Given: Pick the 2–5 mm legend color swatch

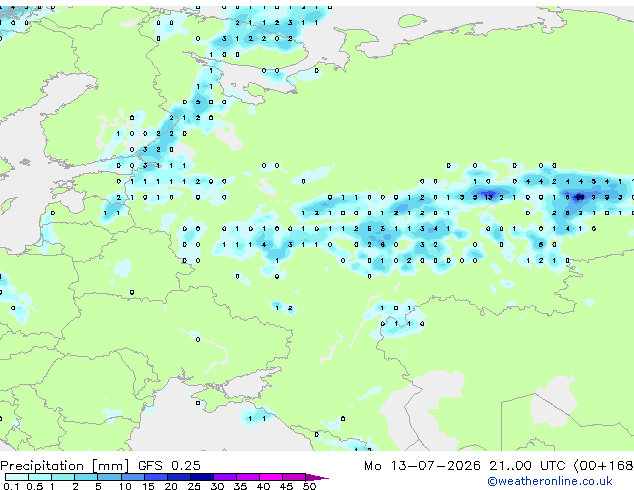Looking at the screenshot, I should click(86, 477).
